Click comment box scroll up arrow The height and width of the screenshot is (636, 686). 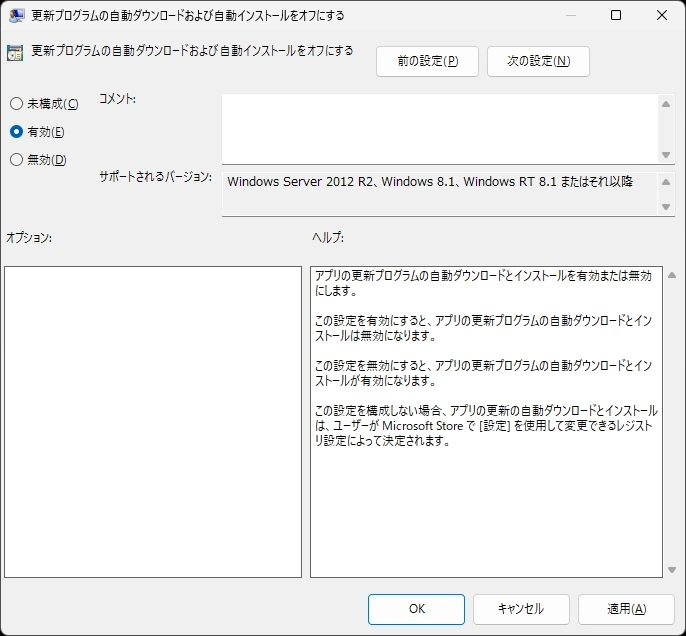[x=666, y=104]
